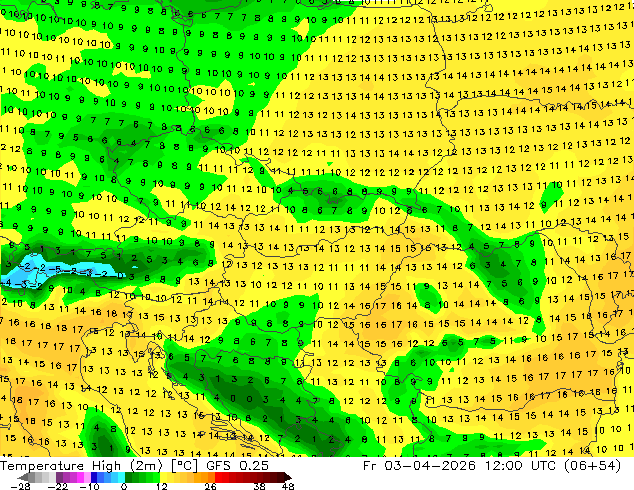Viewport: 634px width, 490px height.
Task: Pick the dark purple legend swatch
Action: [x=59, y=477]
